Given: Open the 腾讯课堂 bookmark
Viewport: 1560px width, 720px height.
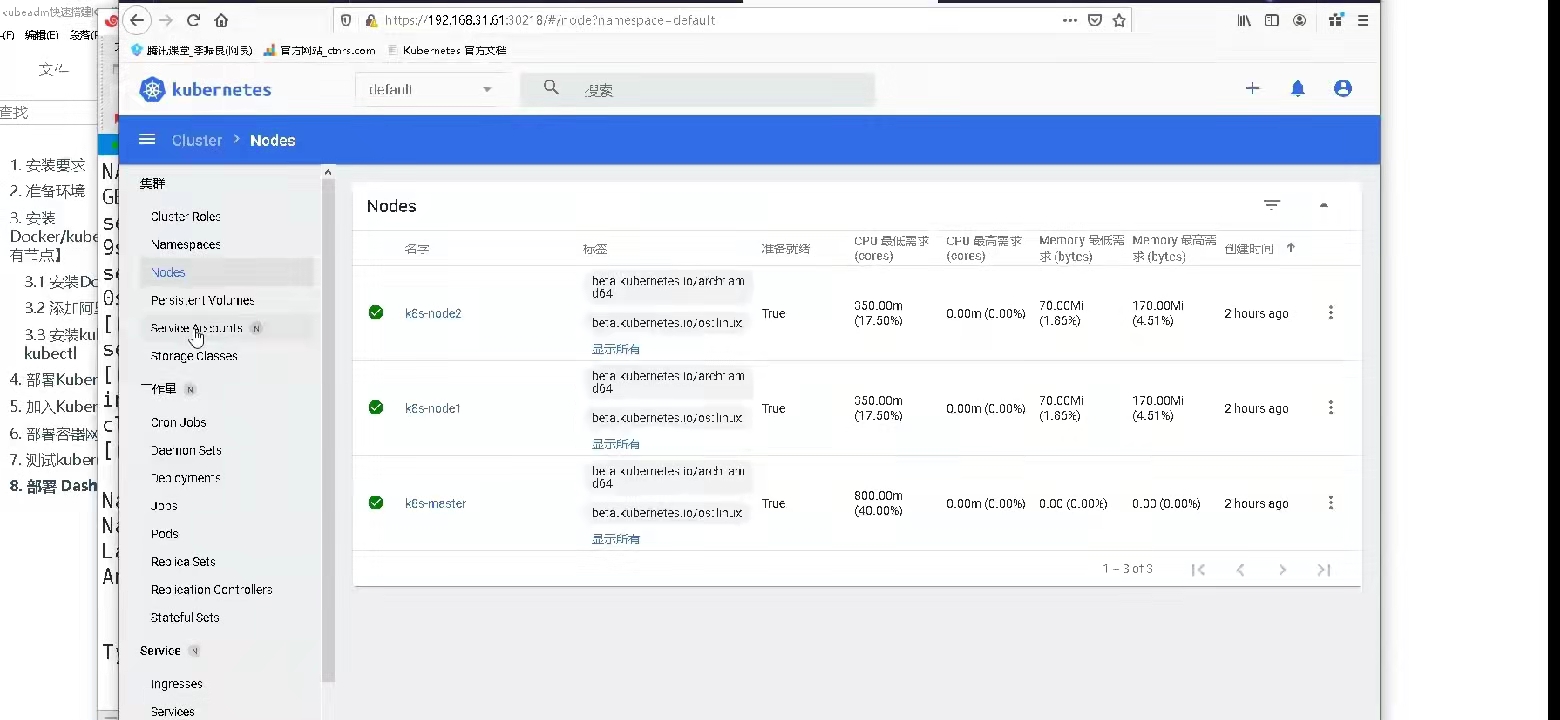Looking at the screenshot, I should (x=191, y=50).
